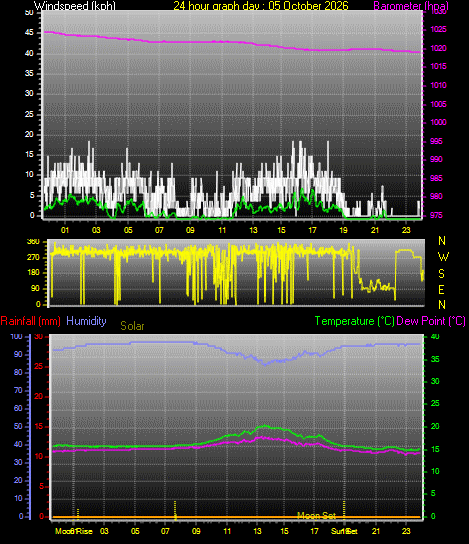Click 100 on the humidity axis
Viewport: 469px width, 544px height.
coord(16,337)
